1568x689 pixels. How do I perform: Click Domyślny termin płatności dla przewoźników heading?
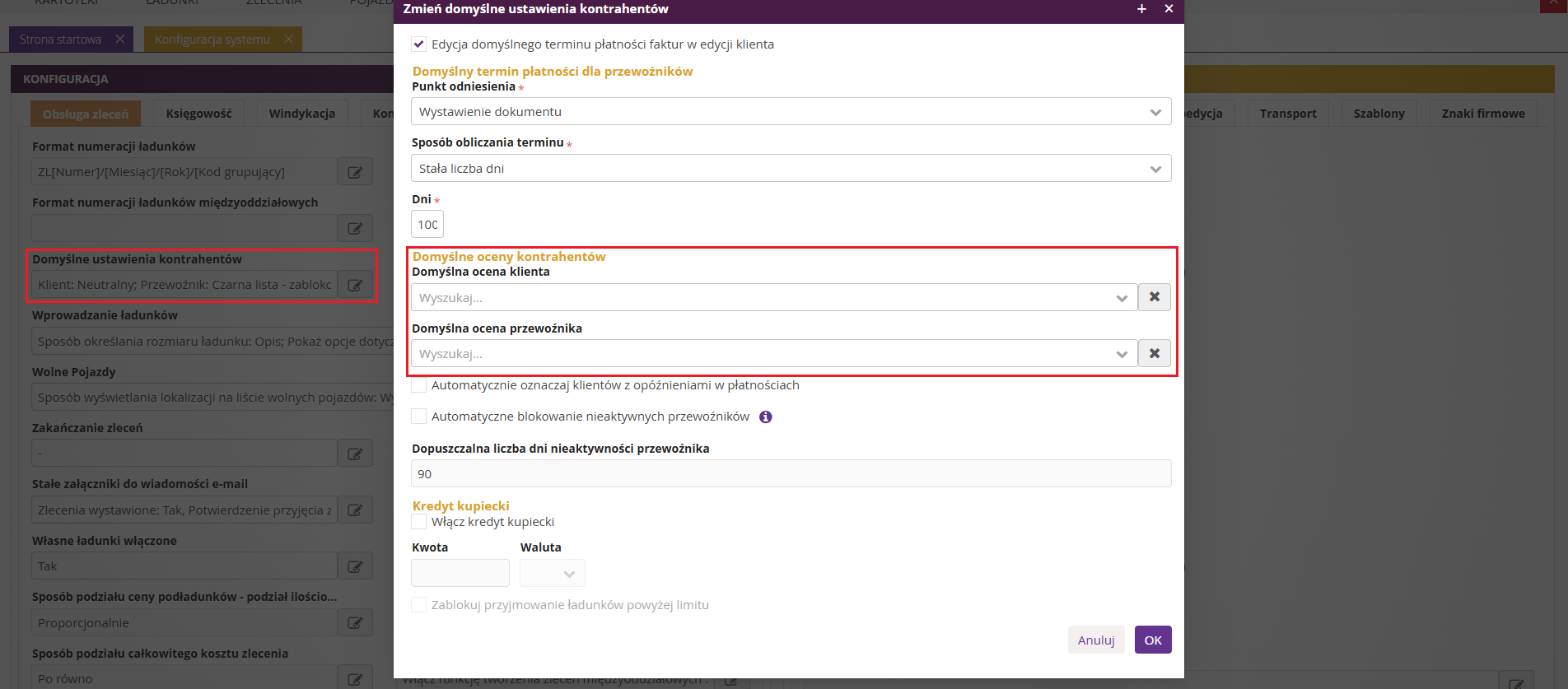coord(553,71)
